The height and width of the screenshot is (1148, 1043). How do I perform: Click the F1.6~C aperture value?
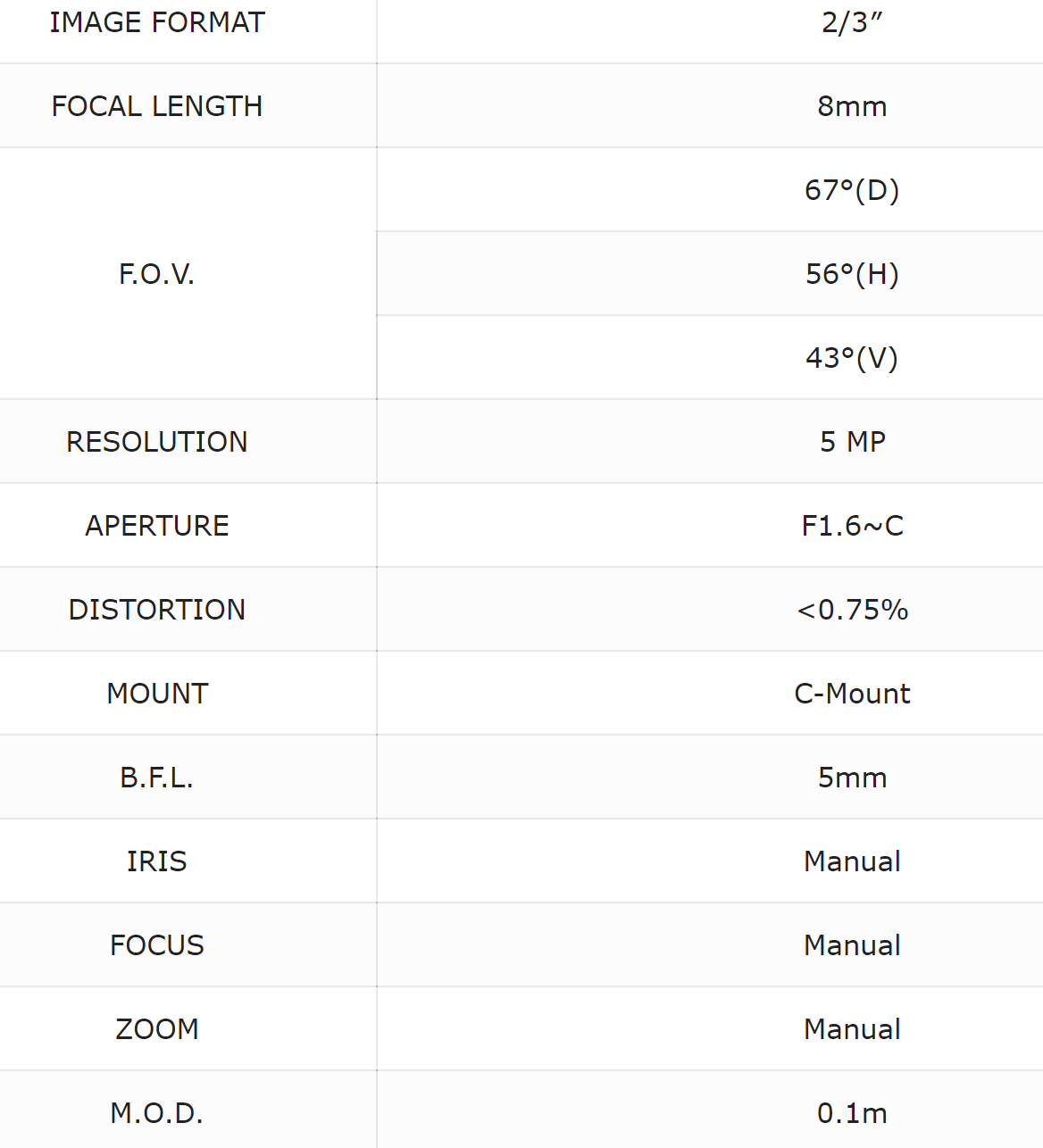(853, 526)
